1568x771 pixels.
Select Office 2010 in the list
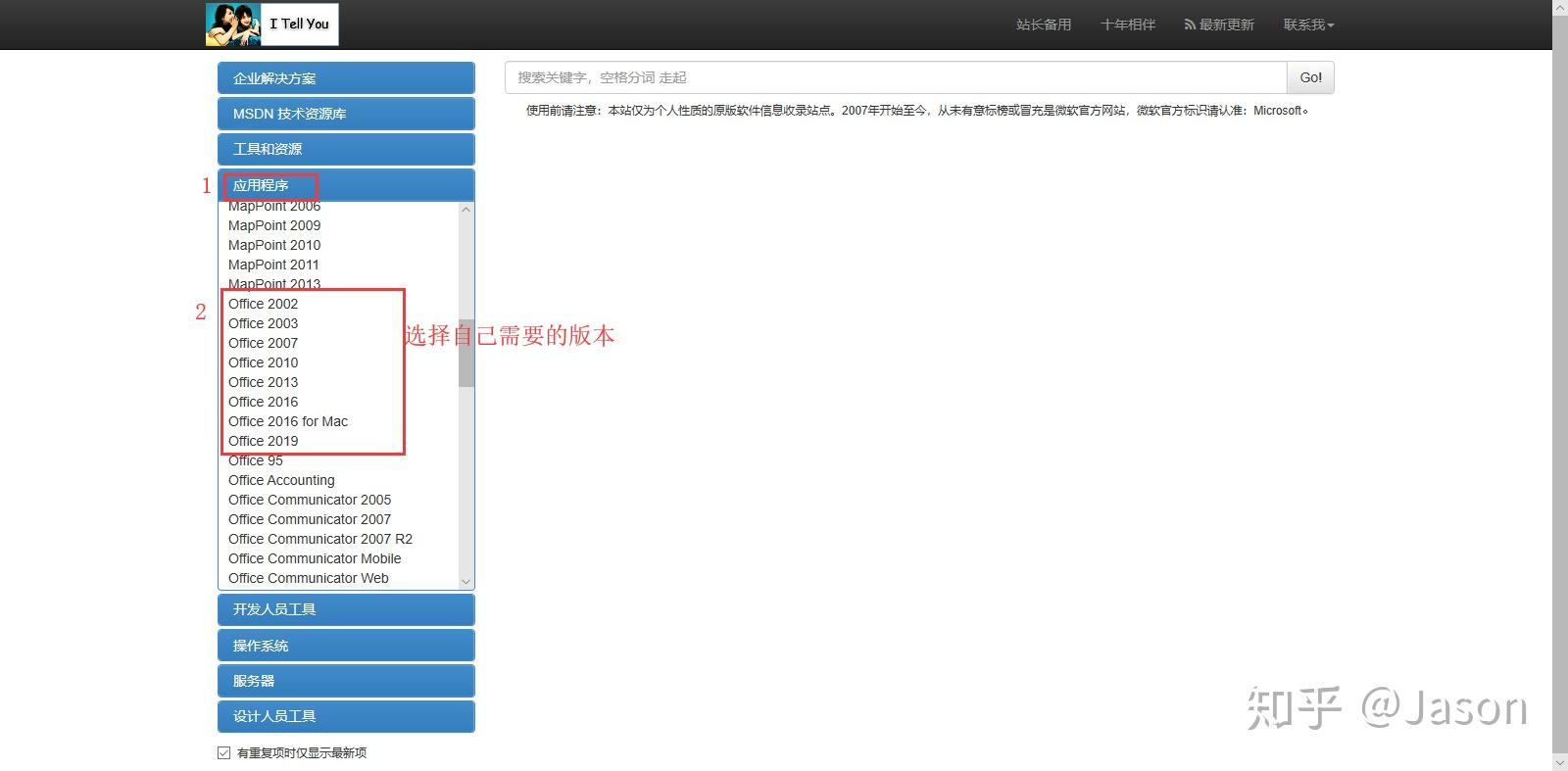coord(263,362)
